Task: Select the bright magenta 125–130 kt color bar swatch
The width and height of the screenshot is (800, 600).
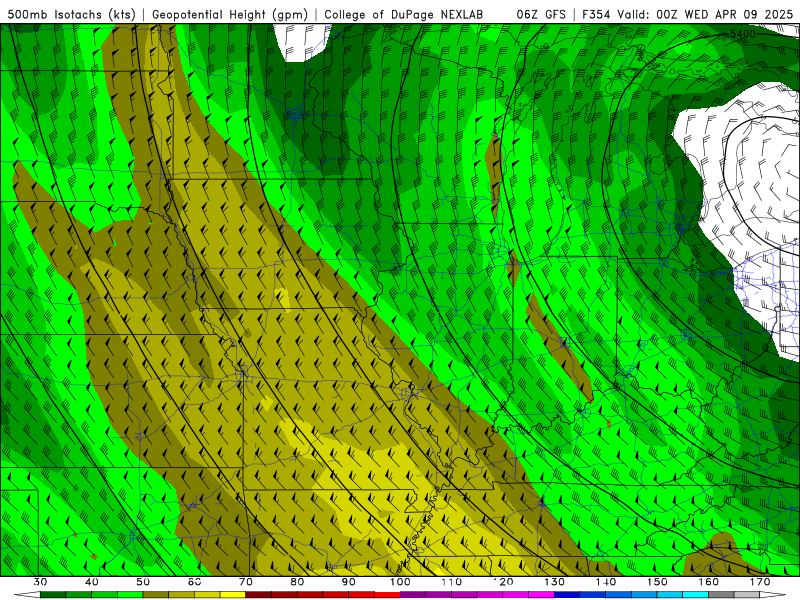Action: pyautogui.click(x=541, y=594)
